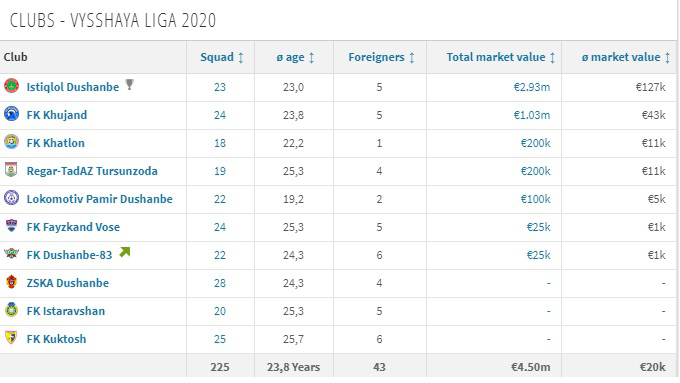Image resolution: width=680 pixels, height=383 pixels.
Task: Click the Regar-TadAZ Tursunzoda crest icon
Action: 11,170
